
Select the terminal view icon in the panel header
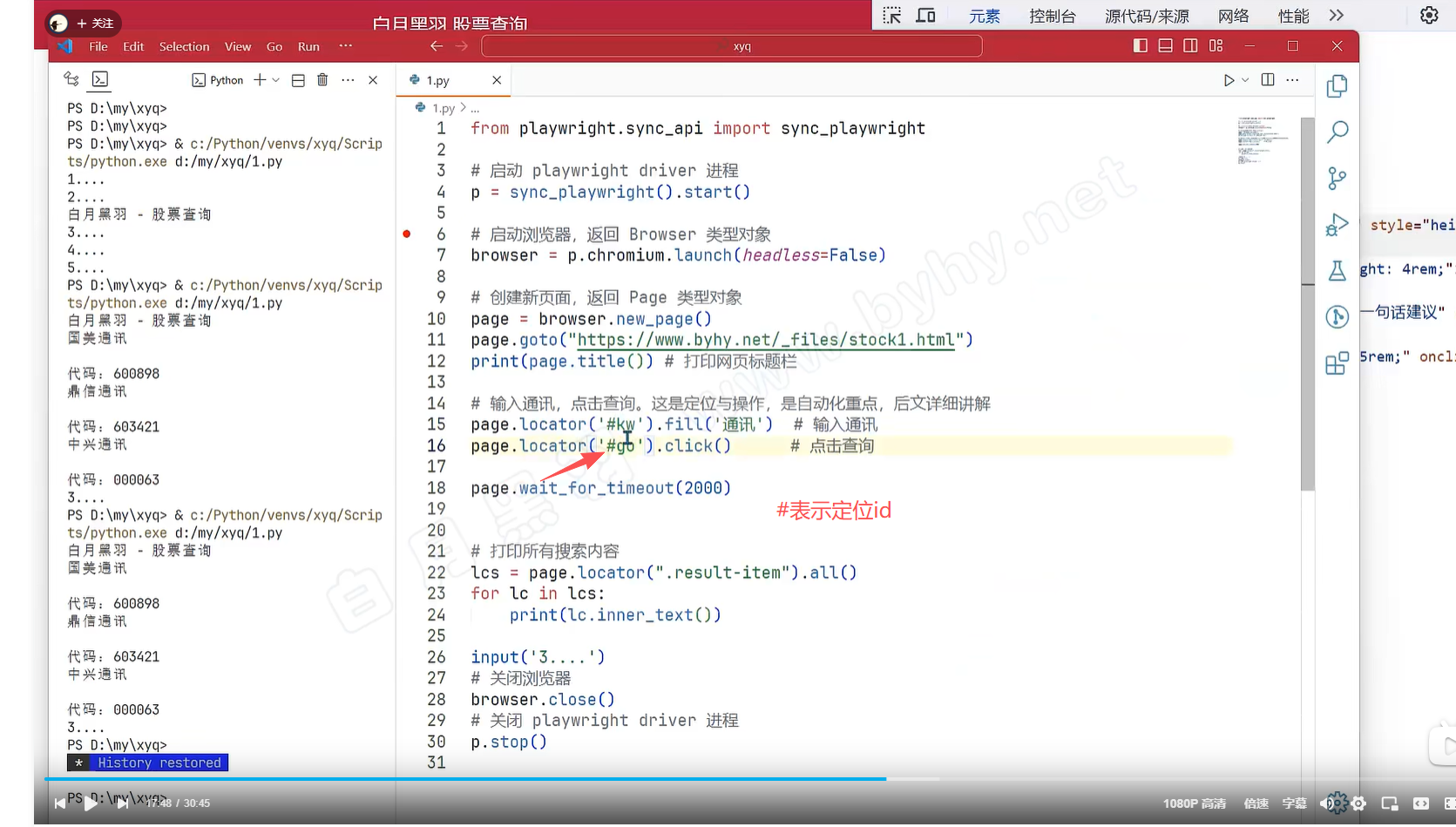[100, 79]
